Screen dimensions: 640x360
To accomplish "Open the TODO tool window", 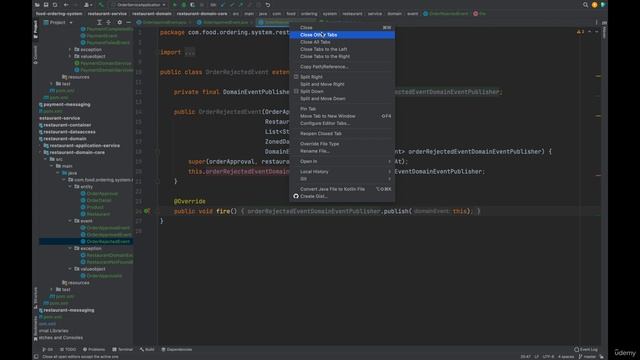I will pyautogui.click(x=68, y=349).
